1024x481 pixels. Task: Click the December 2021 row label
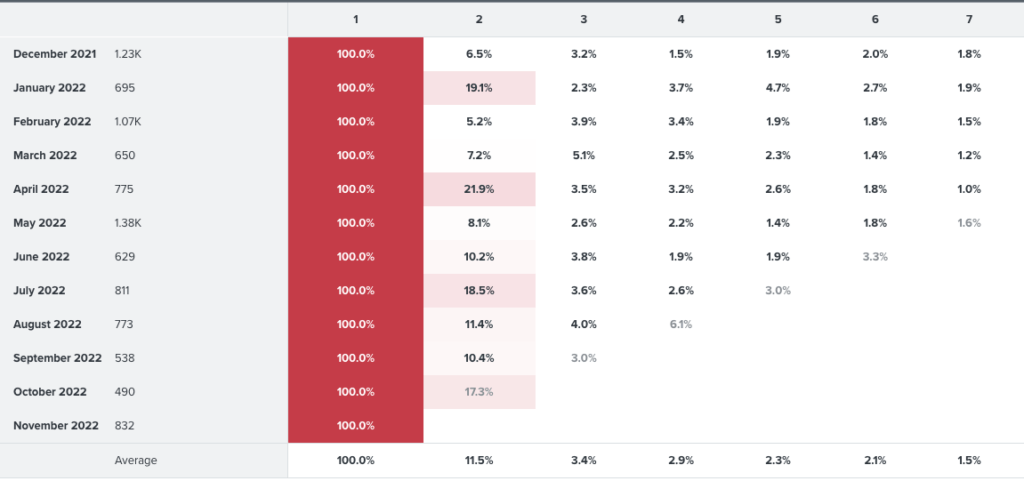pos(55,54)
